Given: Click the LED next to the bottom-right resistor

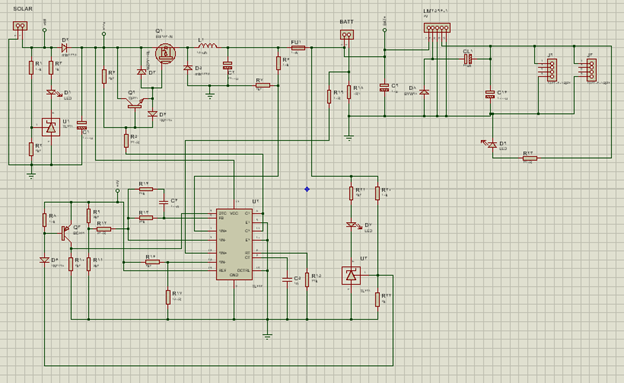Looking at the screenshot, I should pyautogui.click(x=492, y=145).
